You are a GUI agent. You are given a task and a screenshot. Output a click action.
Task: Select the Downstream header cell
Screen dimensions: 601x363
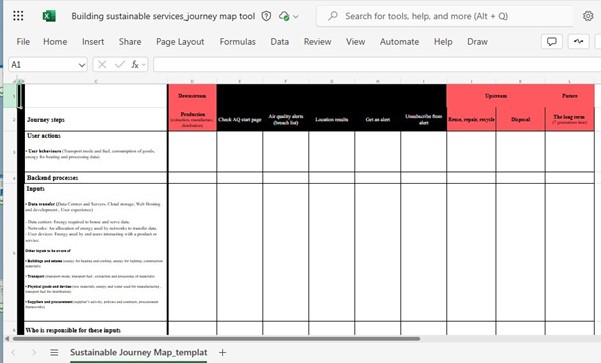pyautogui.click(x=192, y=96)
